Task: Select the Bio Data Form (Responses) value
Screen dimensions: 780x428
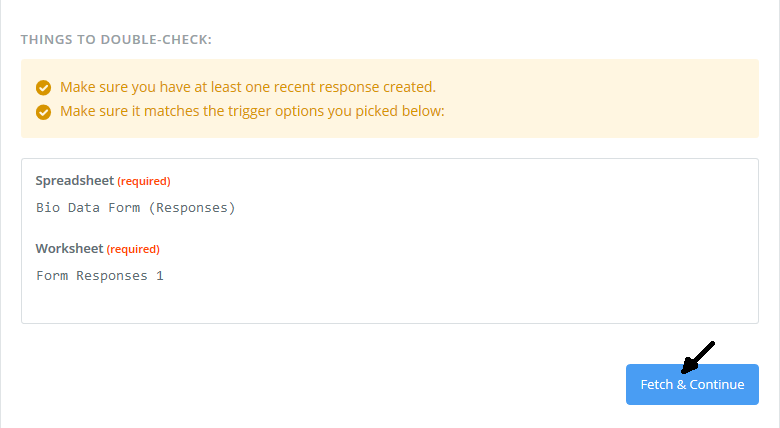Action: coord(135,208)
